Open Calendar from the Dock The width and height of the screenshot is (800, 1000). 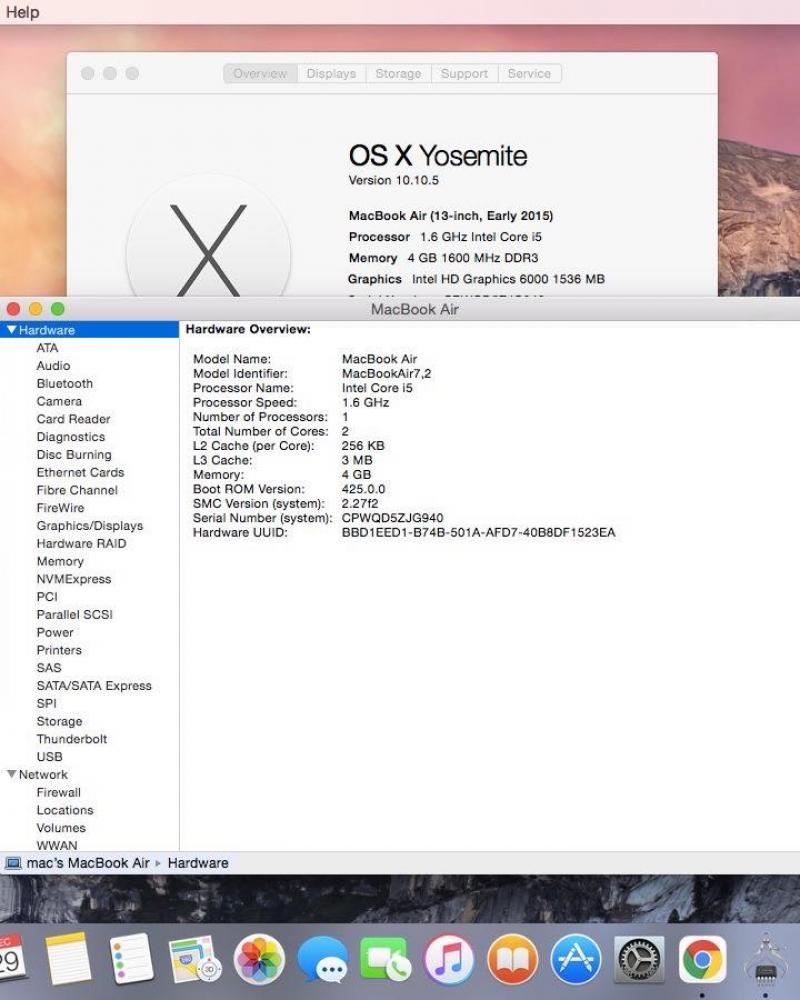tap(11, 958)
